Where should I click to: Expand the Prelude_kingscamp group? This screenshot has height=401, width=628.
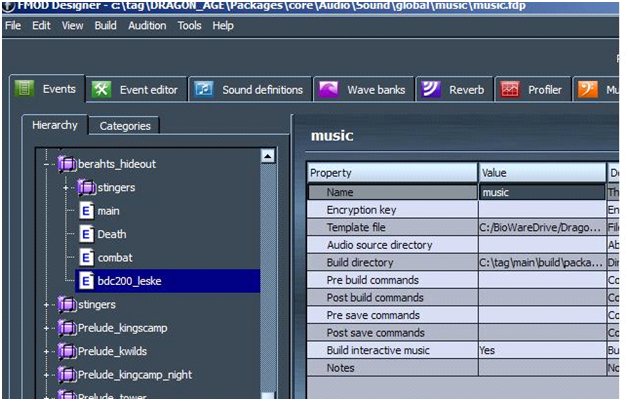coord(48,328)
